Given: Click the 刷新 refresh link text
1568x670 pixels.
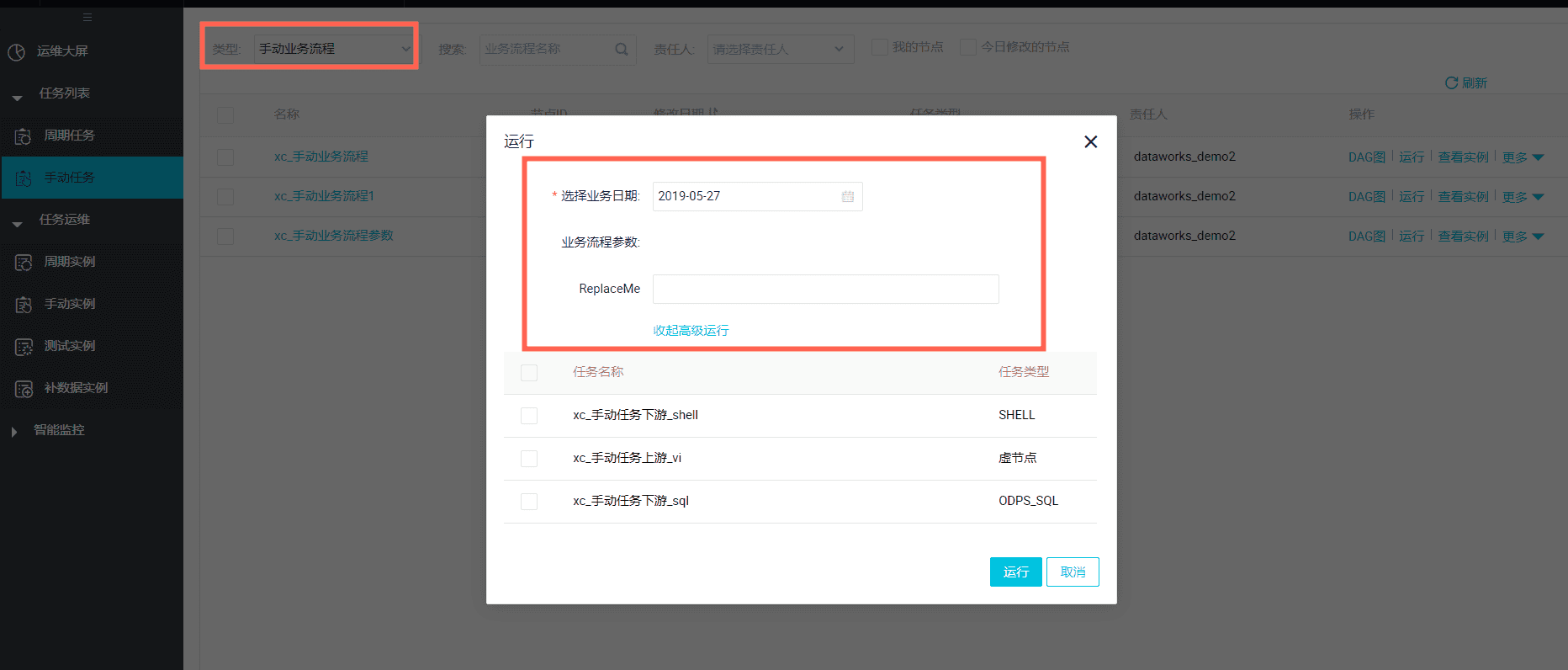Looking at the screenshot, I should [1475, 82].
